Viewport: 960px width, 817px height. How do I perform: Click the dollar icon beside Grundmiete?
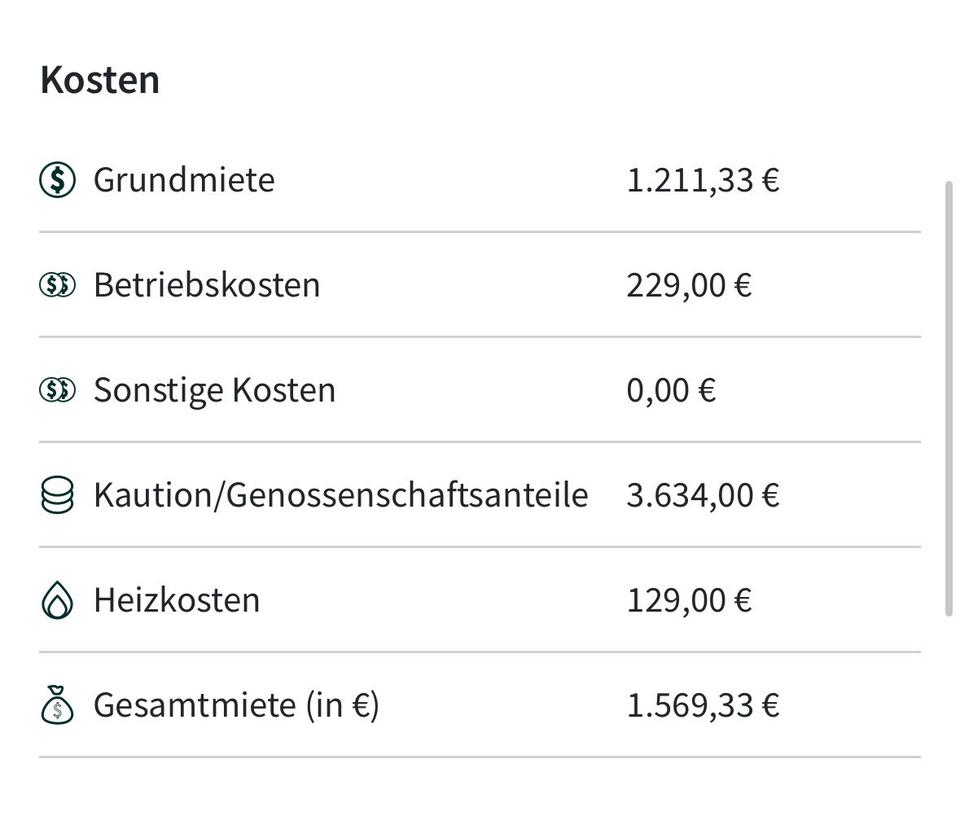[57, 180]
